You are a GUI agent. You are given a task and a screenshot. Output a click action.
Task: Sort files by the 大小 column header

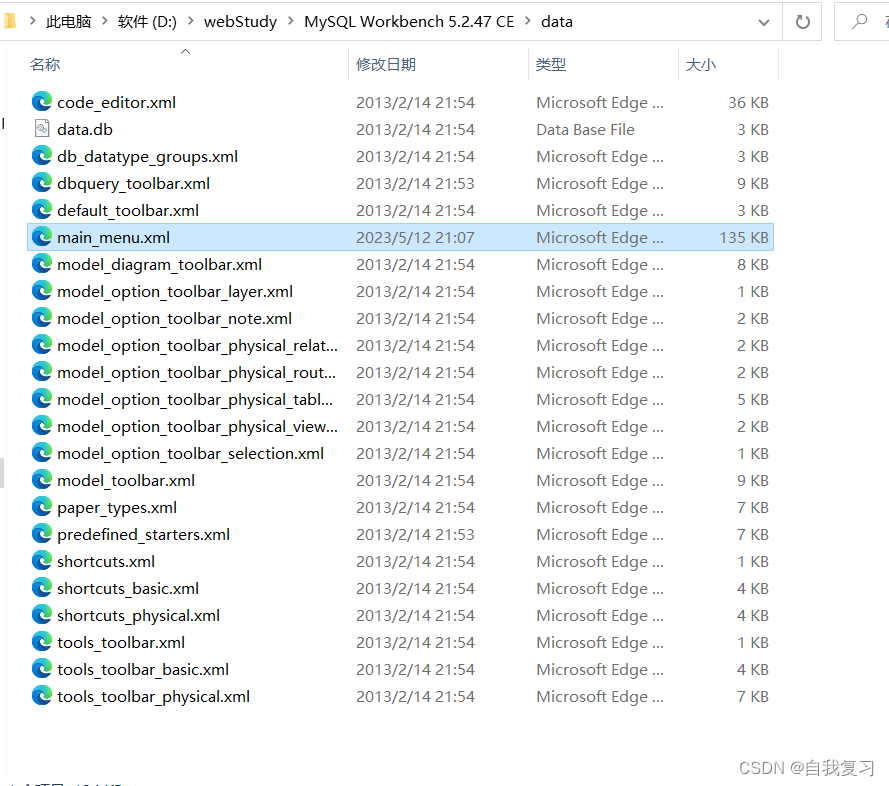point(701,63)
